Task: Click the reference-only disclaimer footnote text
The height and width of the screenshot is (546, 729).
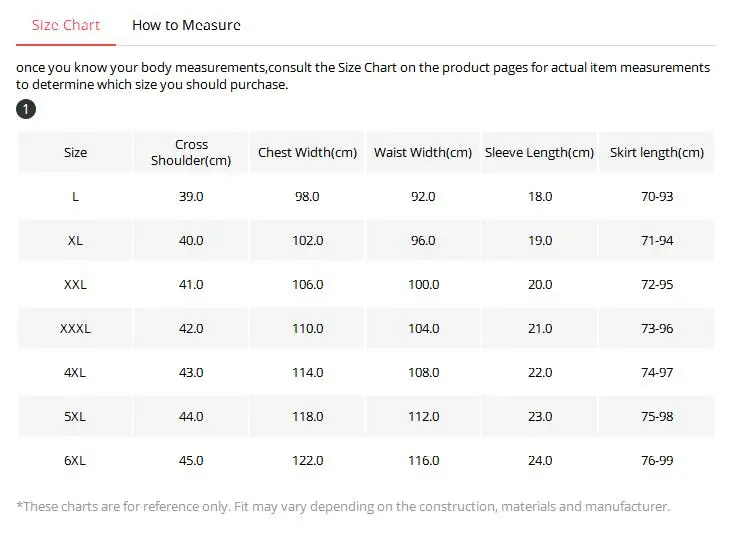Action: point(343,506)
